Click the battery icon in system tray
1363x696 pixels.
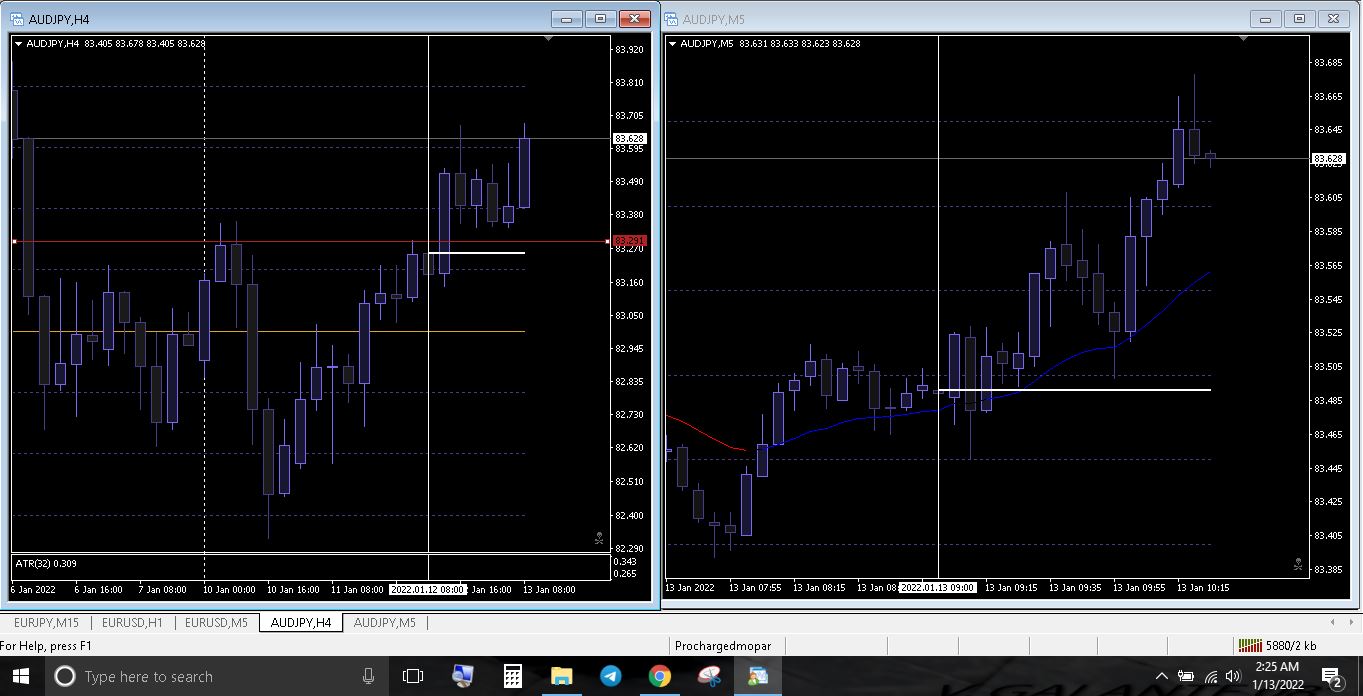click(1186, 676)
